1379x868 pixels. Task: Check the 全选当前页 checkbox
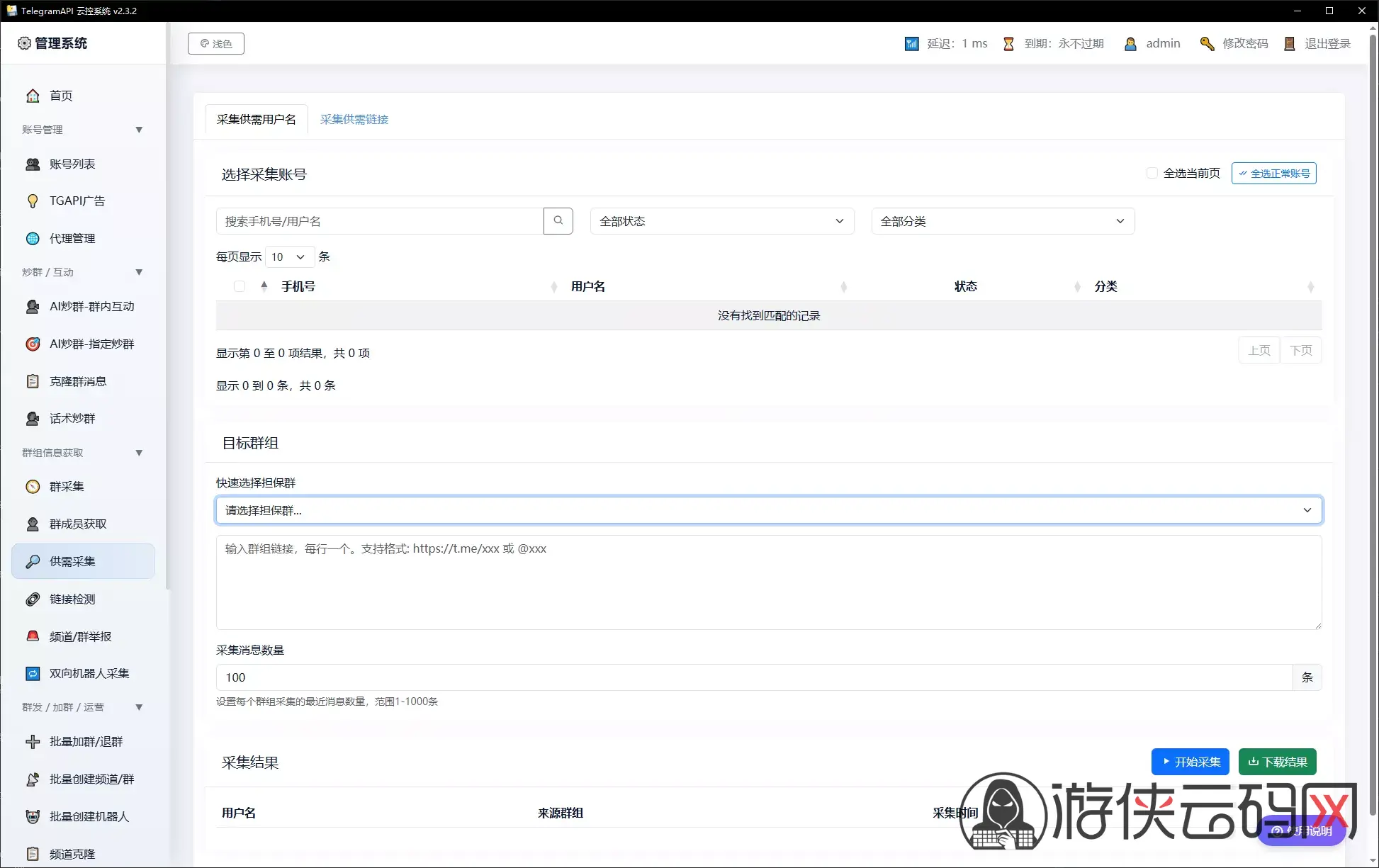[x=1152, y=173]
